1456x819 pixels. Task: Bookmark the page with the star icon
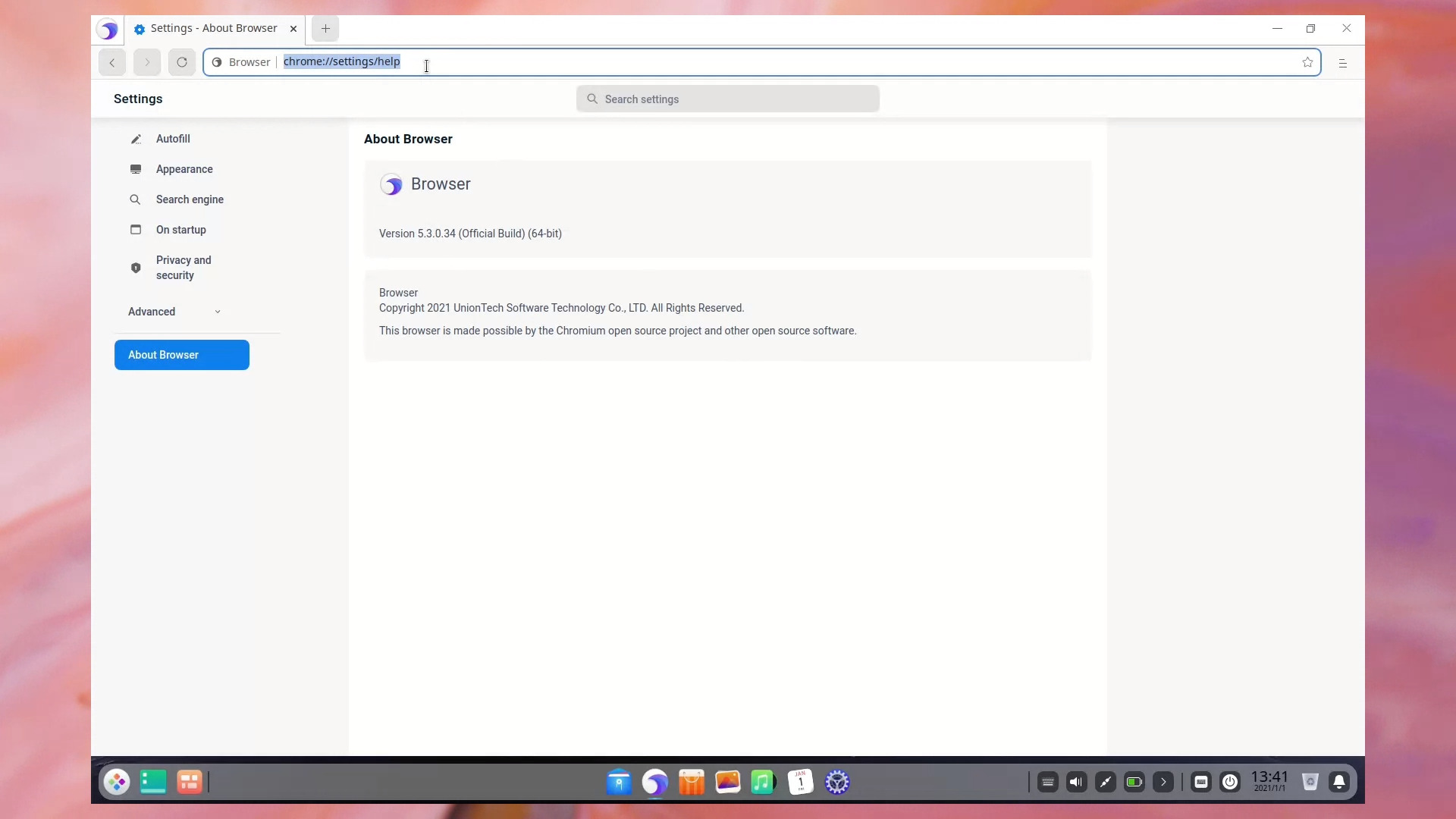(1307, 62)
